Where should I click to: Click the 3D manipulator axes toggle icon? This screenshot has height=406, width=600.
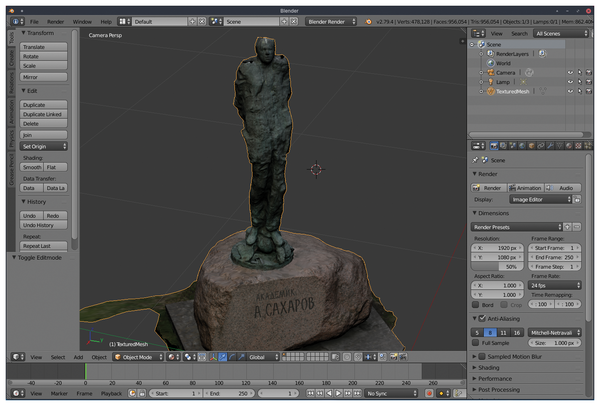click(x=214, y=357)
